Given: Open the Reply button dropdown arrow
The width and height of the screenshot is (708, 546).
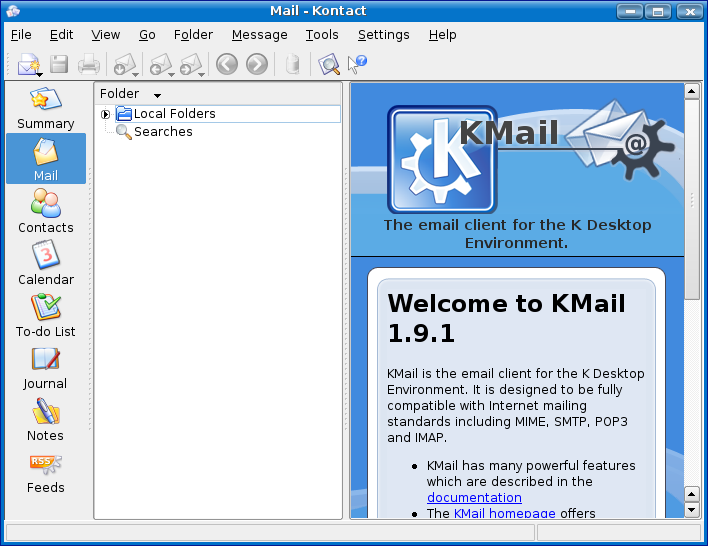Looking at the screenshot, I should click(171, 73).
